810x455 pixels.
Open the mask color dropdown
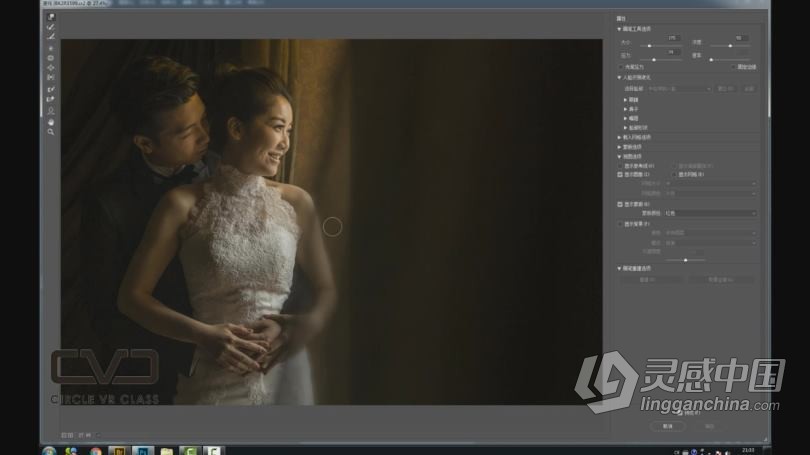(710, 213)
